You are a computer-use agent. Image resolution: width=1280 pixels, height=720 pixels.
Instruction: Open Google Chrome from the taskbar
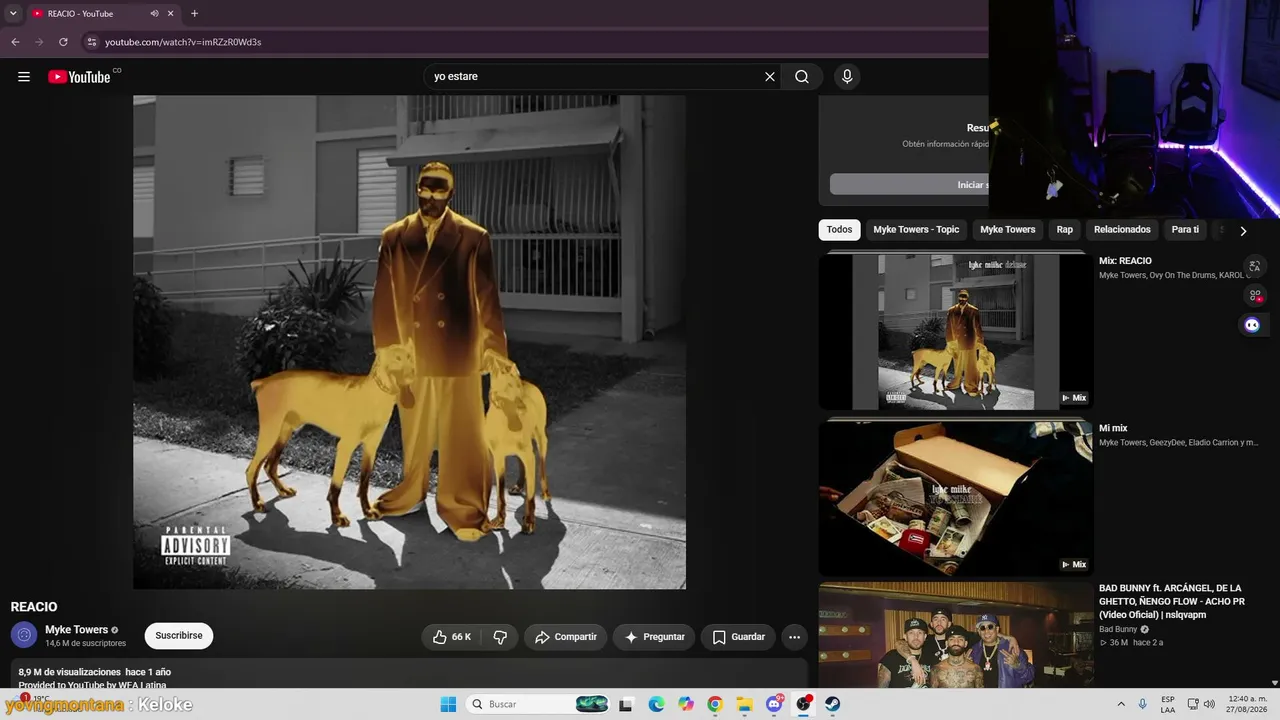coord(715,704)
